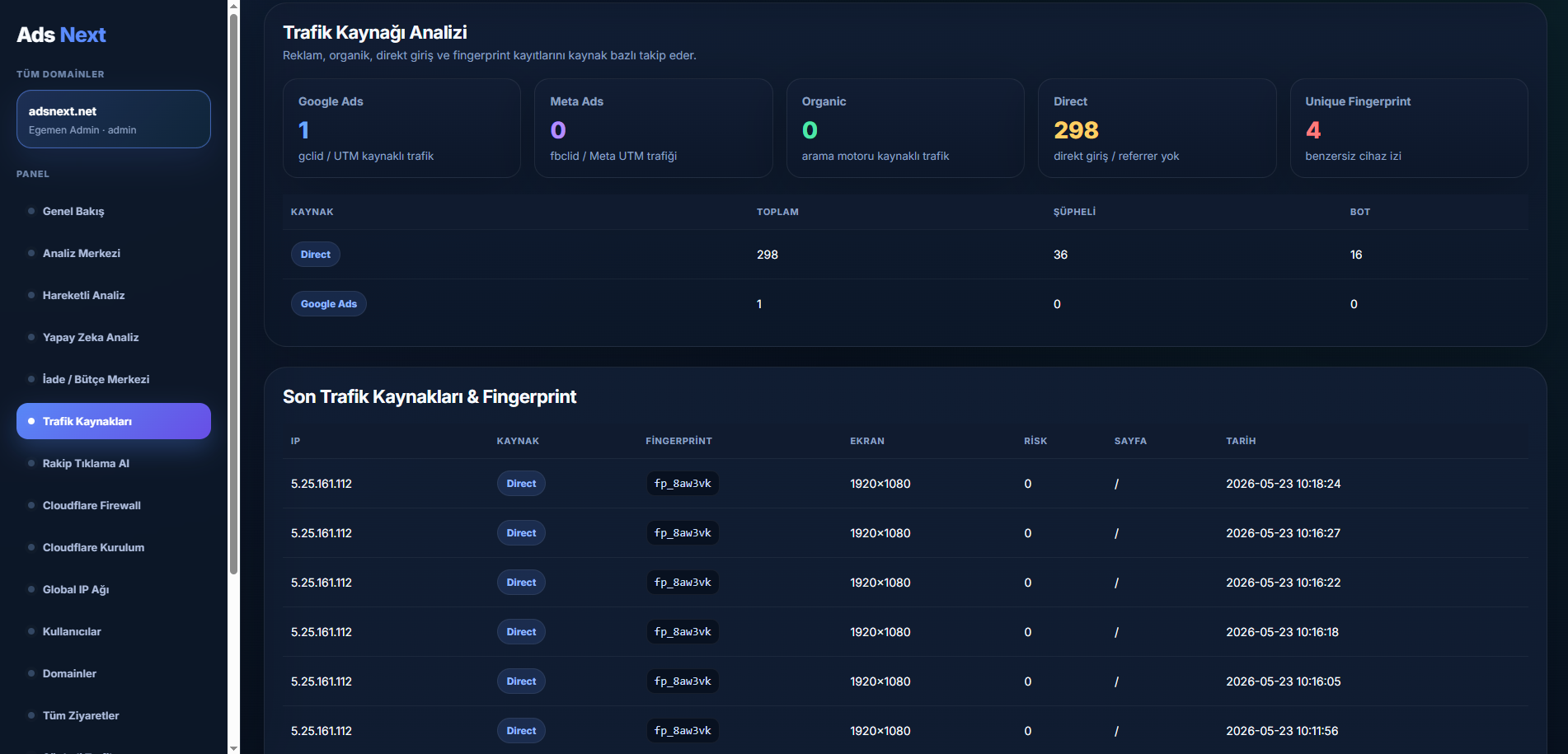Click the timestamp 2026-05-23 10:16:22

1283,583
